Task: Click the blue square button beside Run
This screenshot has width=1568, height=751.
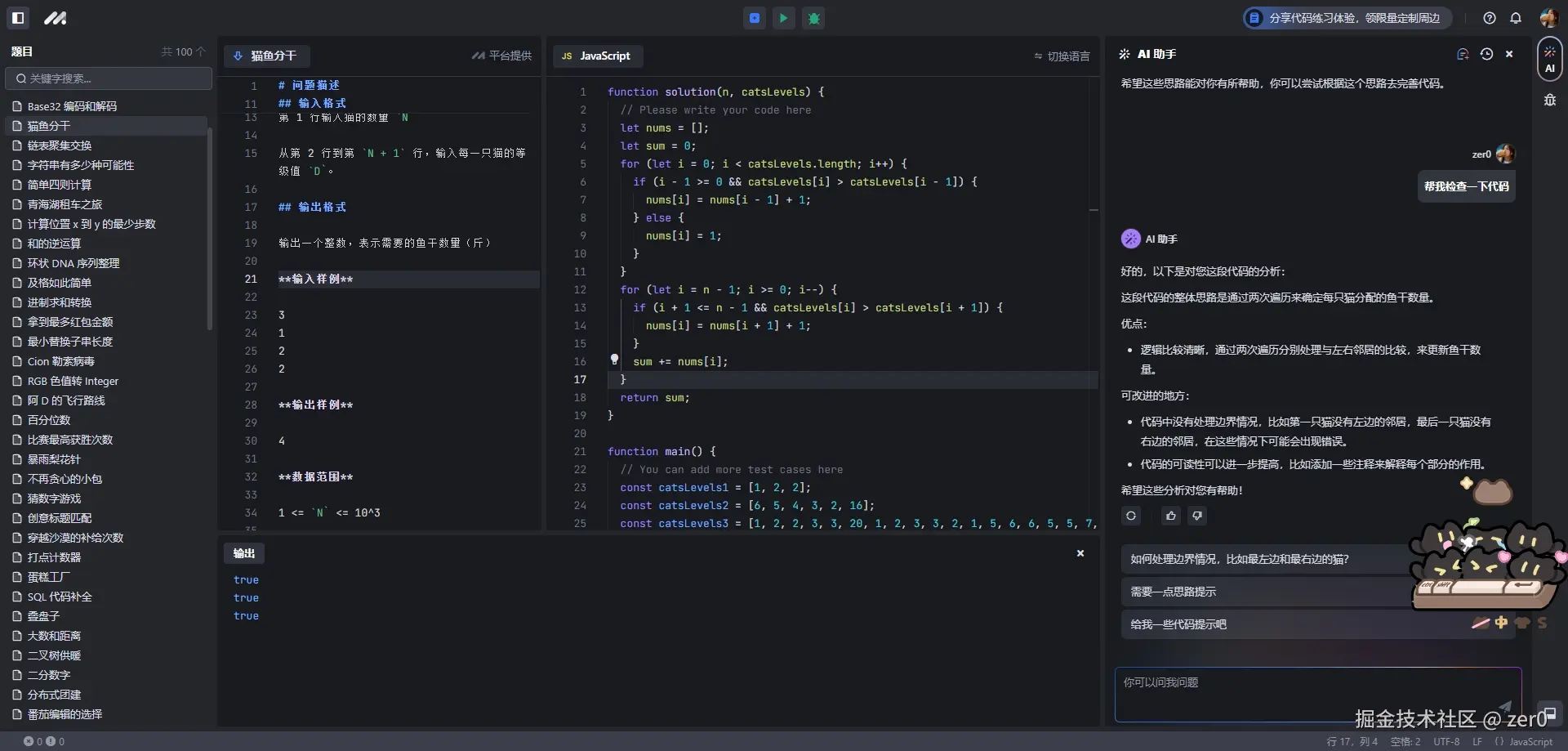Action: (755, 18)
